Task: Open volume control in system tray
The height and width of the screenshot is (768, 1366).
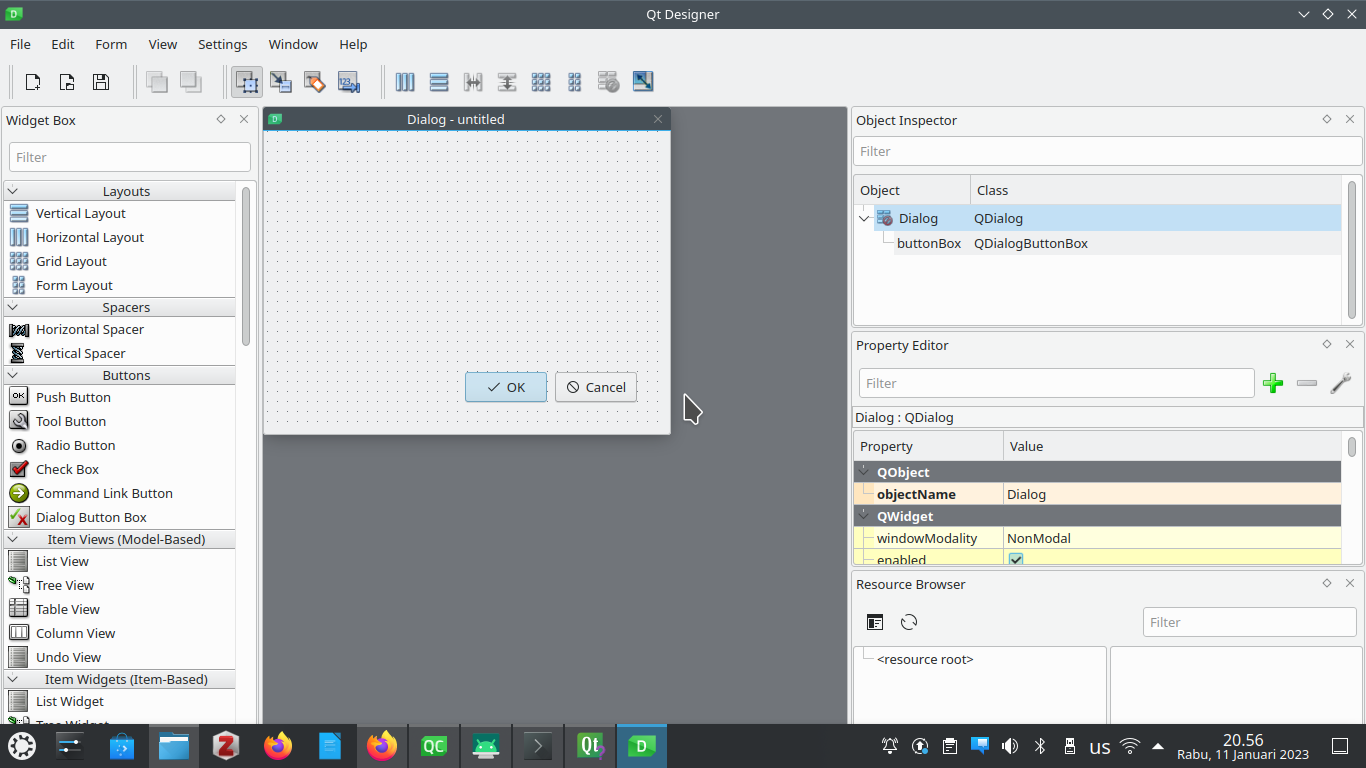Action: [1010, 746]
